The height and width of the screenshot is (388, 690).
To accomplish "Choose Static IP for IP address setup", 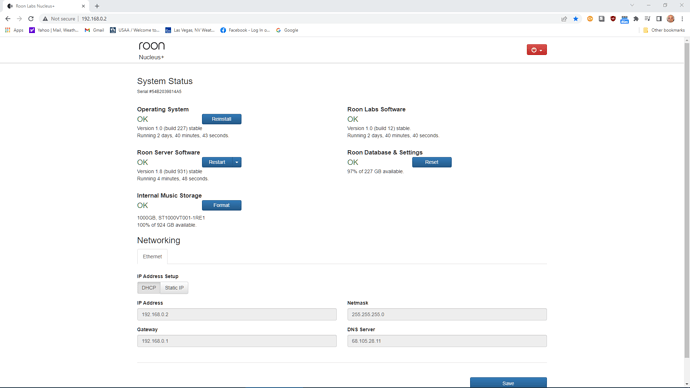I will click(174, 288).
